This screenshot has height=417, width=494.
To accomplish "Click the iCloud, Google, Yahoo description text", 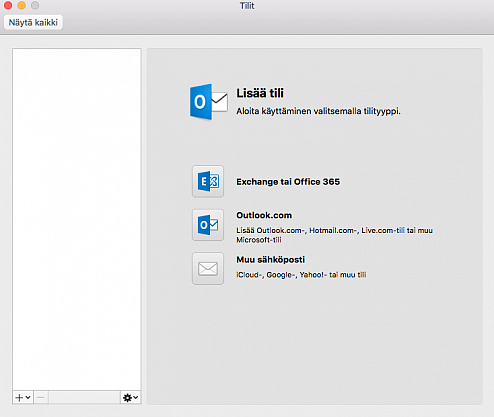I will coord(301,275).
